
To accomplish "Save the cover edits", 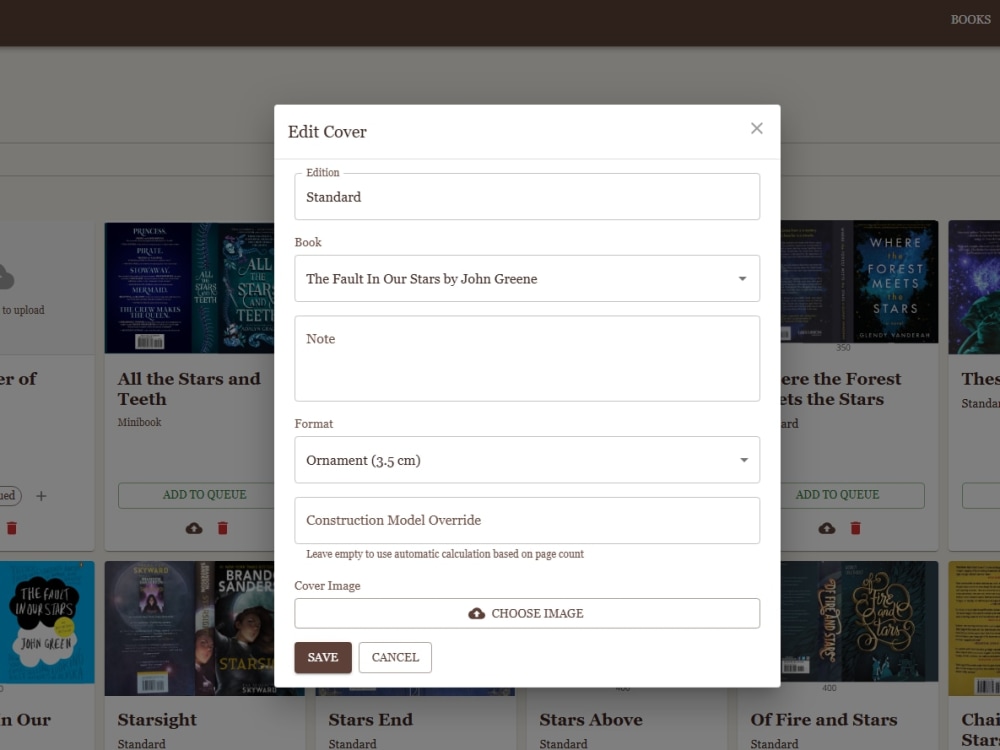I will 323,658.
